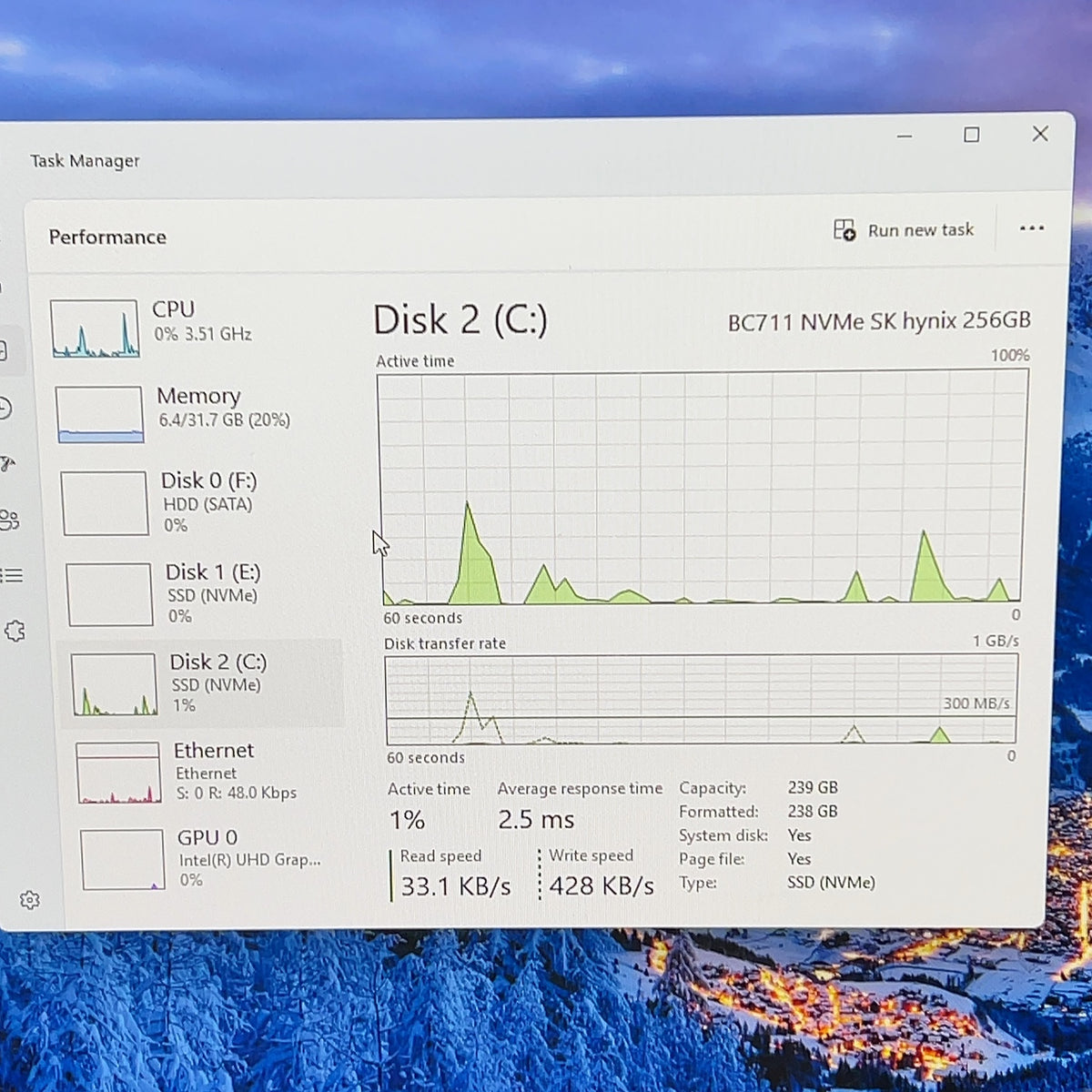Image resolution: width=1092 pixels, height=1092 pixels.
Task: Click the BC711 NVMe SK hynix 256GB model name
Action: click(x=879, y=321)
